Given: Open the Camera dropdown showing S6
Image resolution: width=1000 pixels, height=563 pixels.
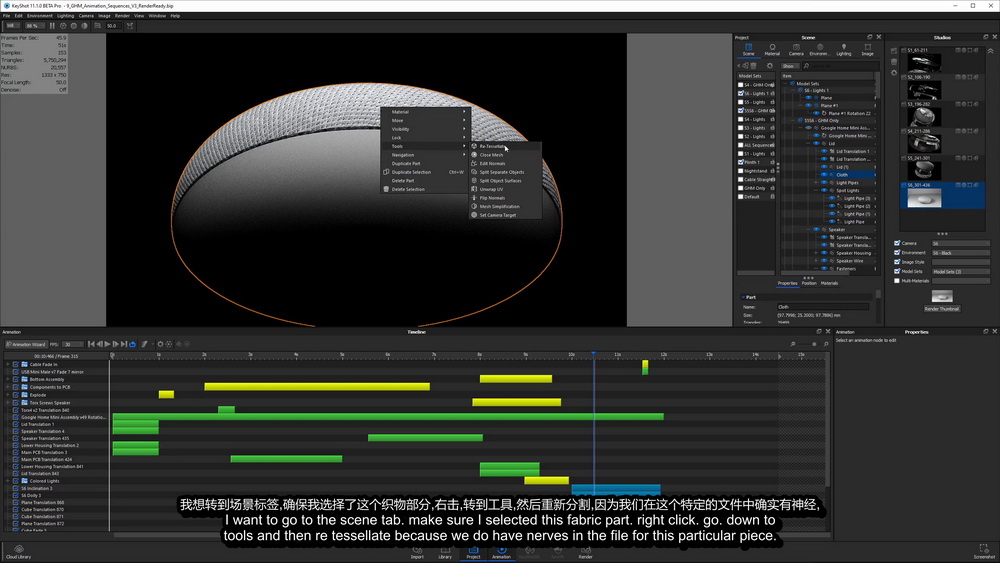Looking at the screenshot, I should [960, 244].
